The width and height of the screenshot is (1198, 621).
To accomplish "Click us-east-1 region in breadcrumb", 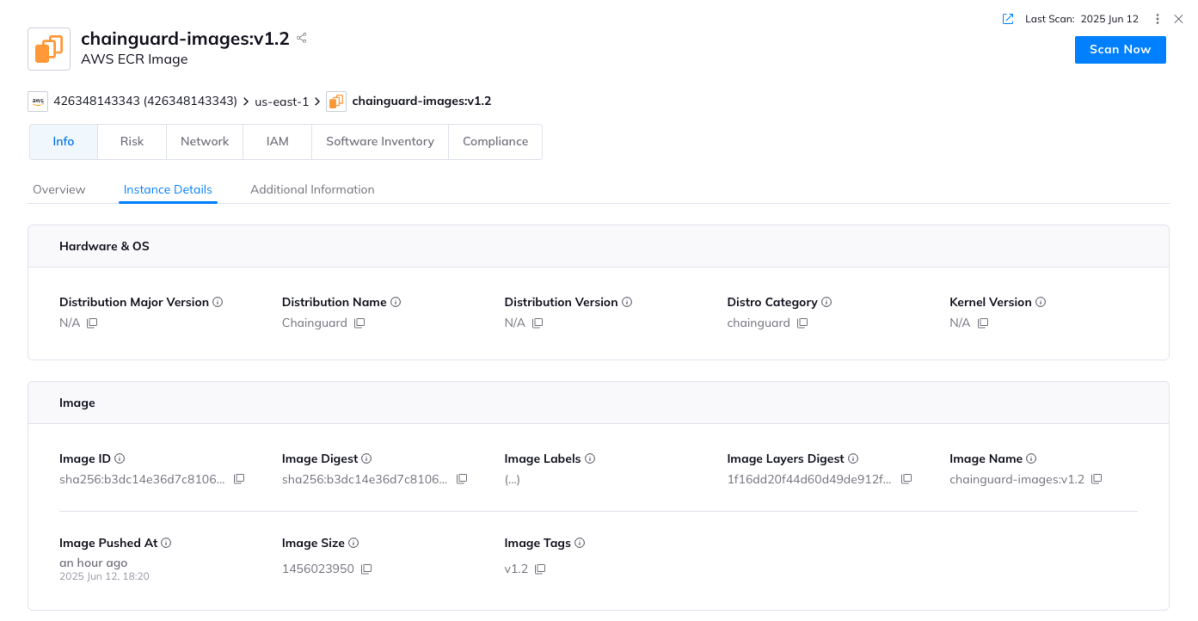I will (282, 102).
